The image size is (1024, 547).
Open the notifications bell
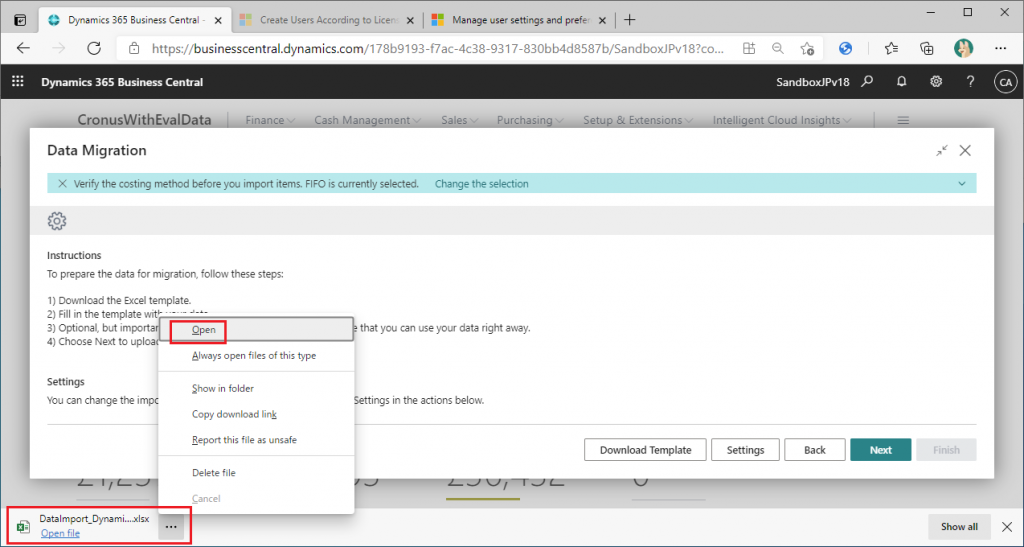coord(901,82)
